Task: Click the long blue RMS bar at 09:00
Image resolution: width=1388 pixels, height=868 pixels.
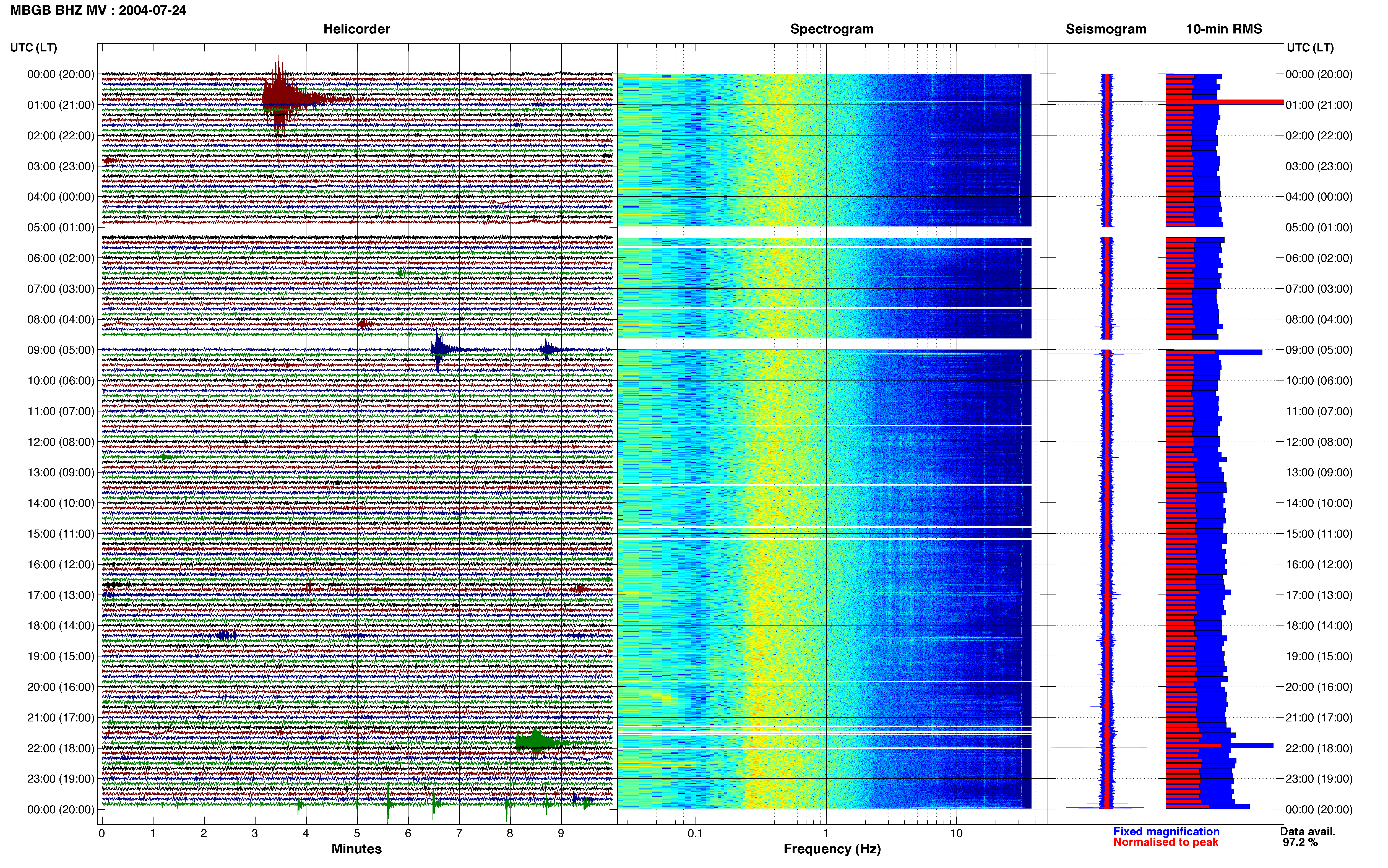Action: pyautogui.click(x=1214, y=352)
